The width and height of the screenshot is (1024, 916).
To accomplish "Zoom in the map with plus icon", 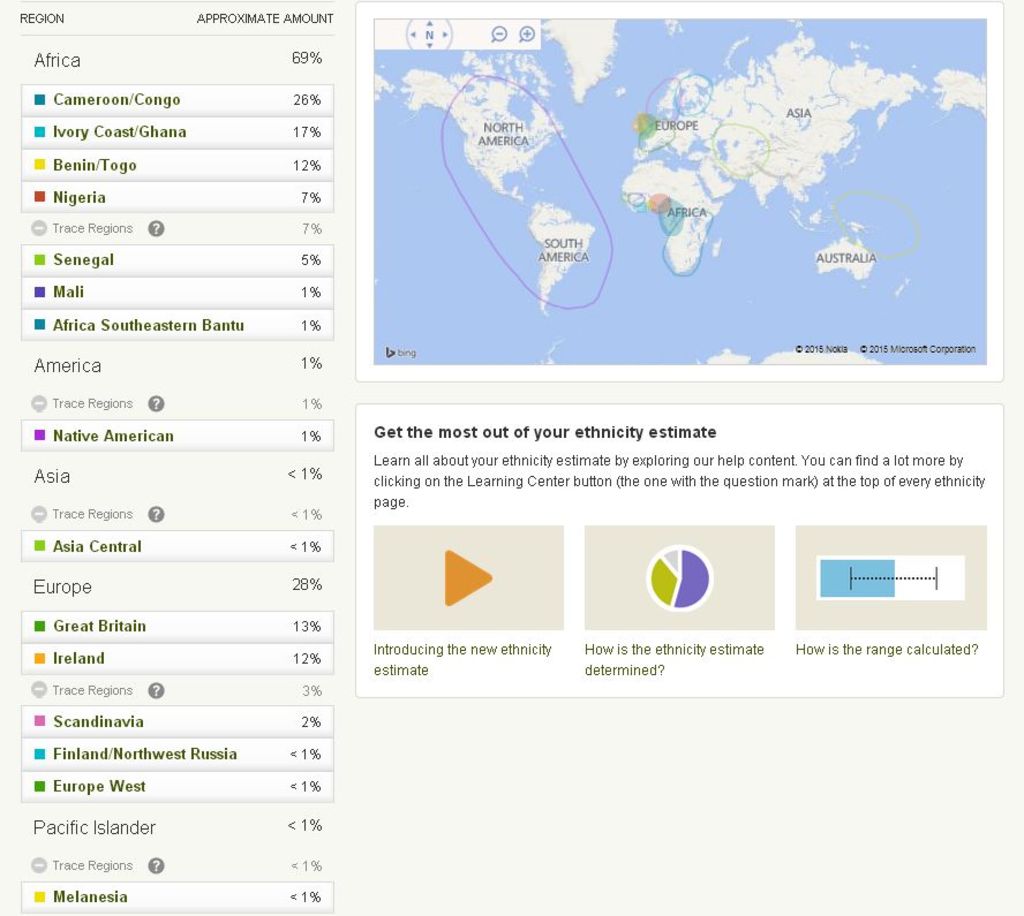I will pyautogui.click(x=527, y=34).
